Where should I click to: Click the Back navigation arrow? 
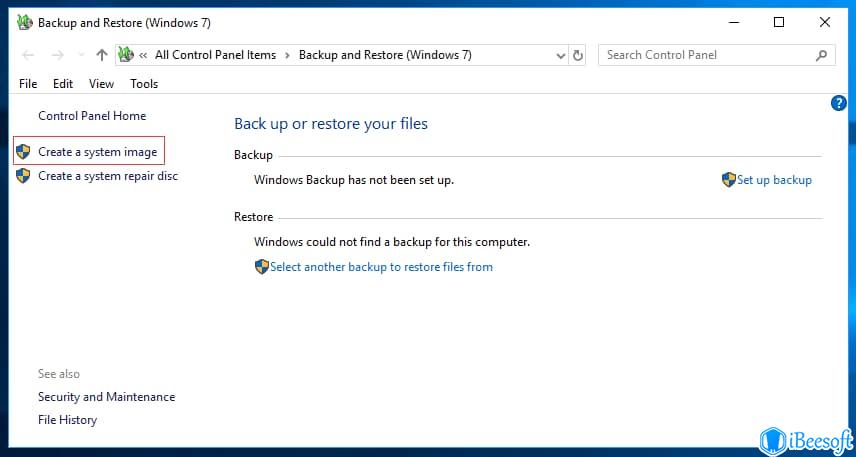pos(28,55)
